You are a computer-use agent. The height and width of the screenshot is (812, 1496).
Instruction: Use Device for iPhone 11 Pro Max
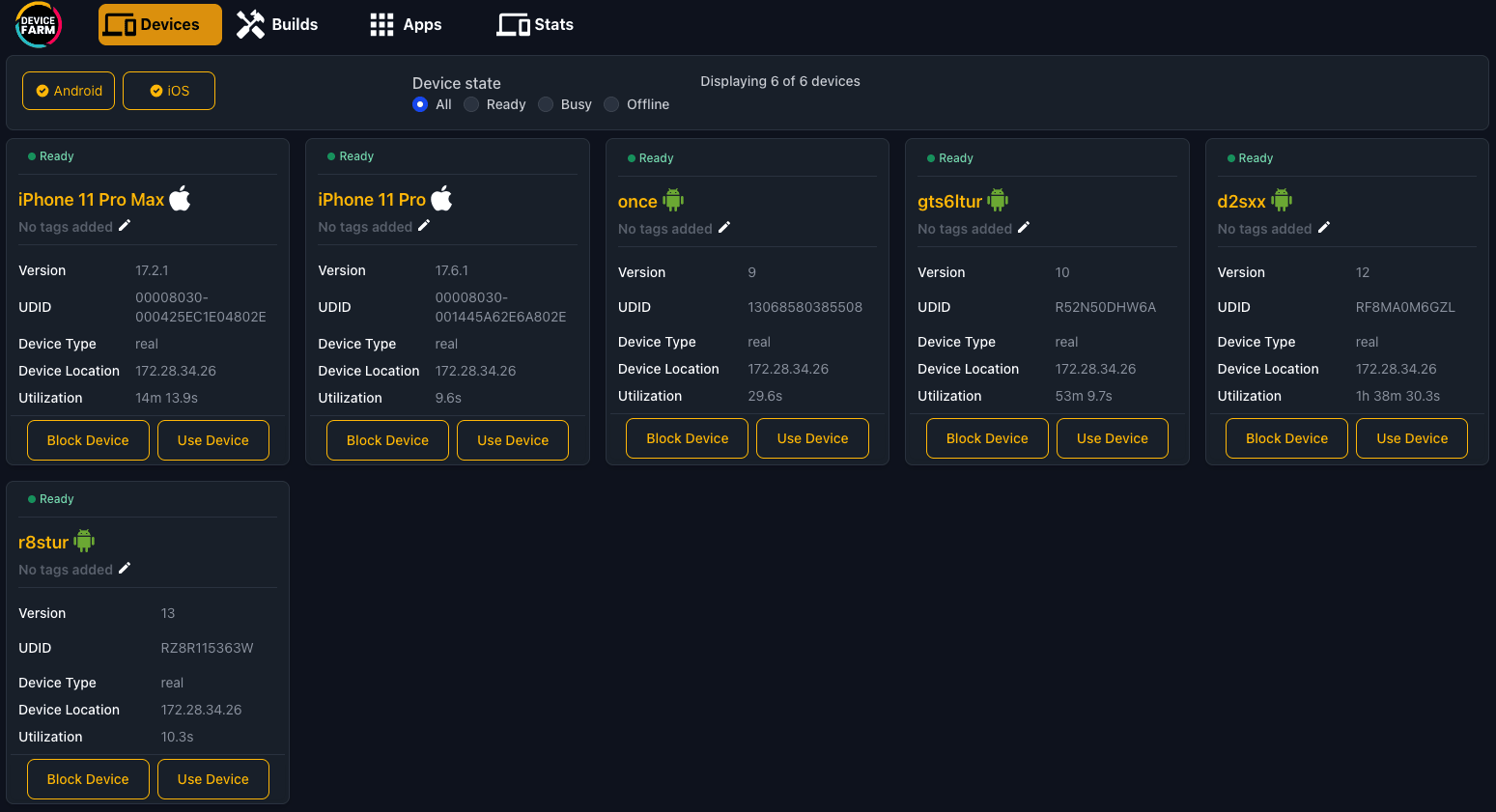coord(213,440)
